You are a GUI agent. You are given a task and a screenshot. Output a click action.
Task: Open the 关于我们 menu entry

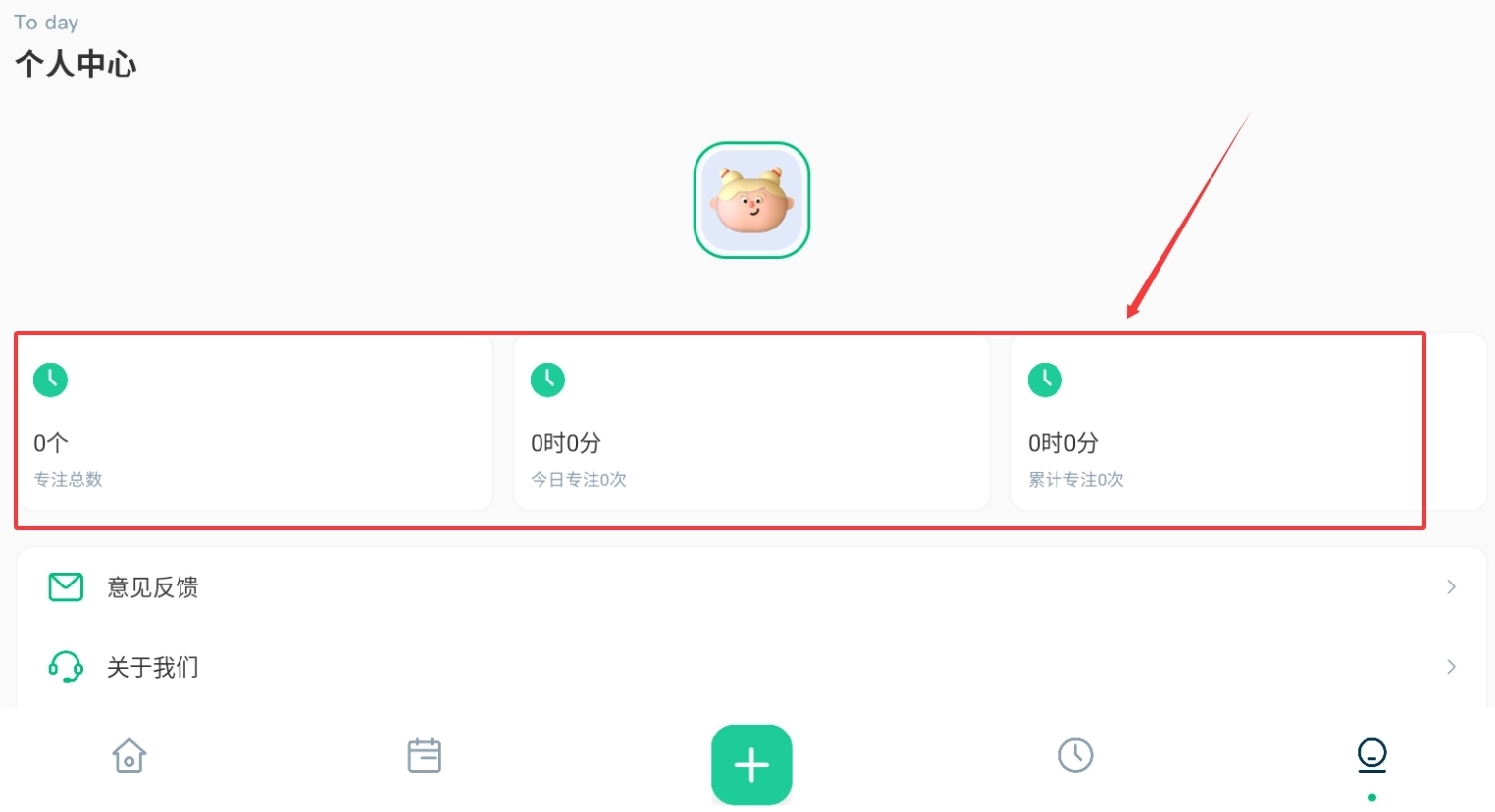tap(751, 667)
